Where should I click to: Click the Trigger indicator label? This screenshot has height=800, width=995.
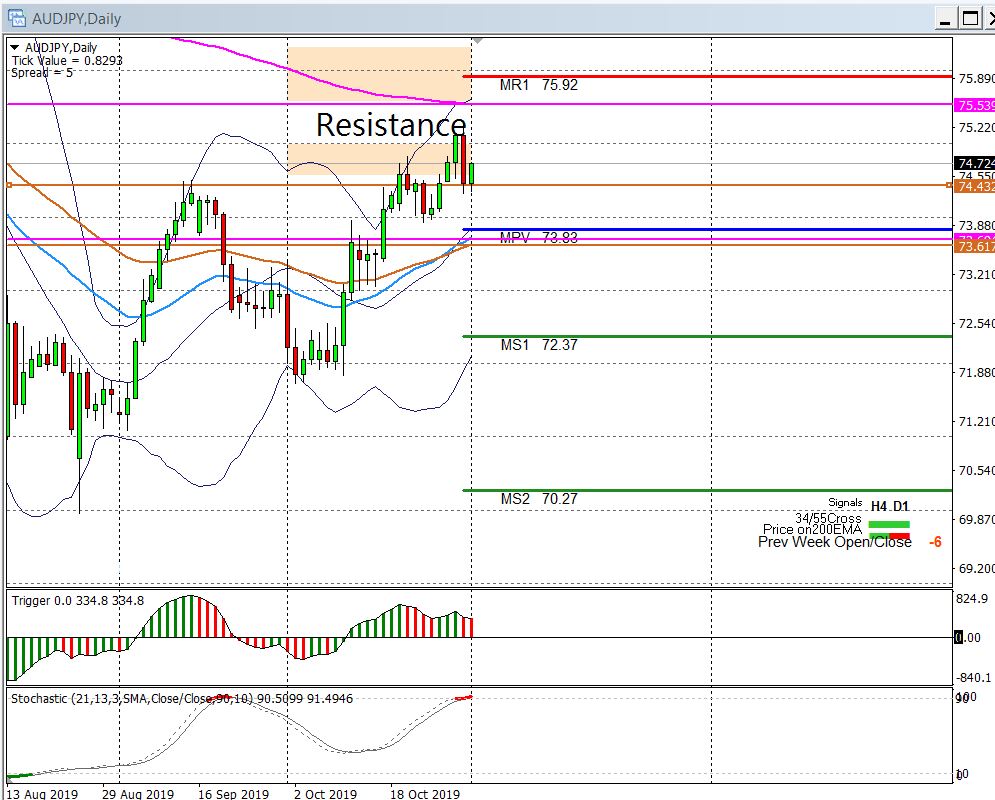[77, 600]
